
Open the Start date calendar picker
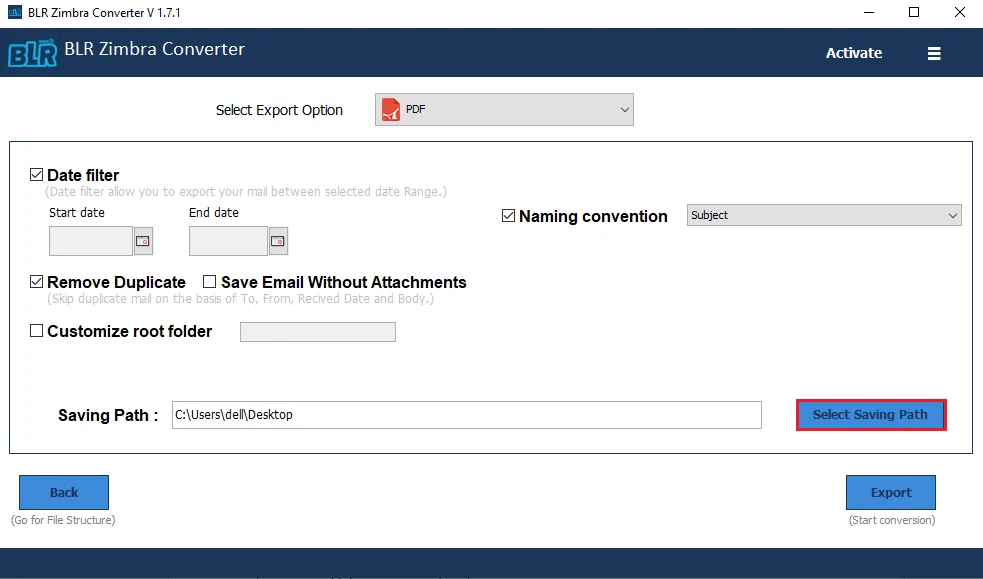pos(142,241)
